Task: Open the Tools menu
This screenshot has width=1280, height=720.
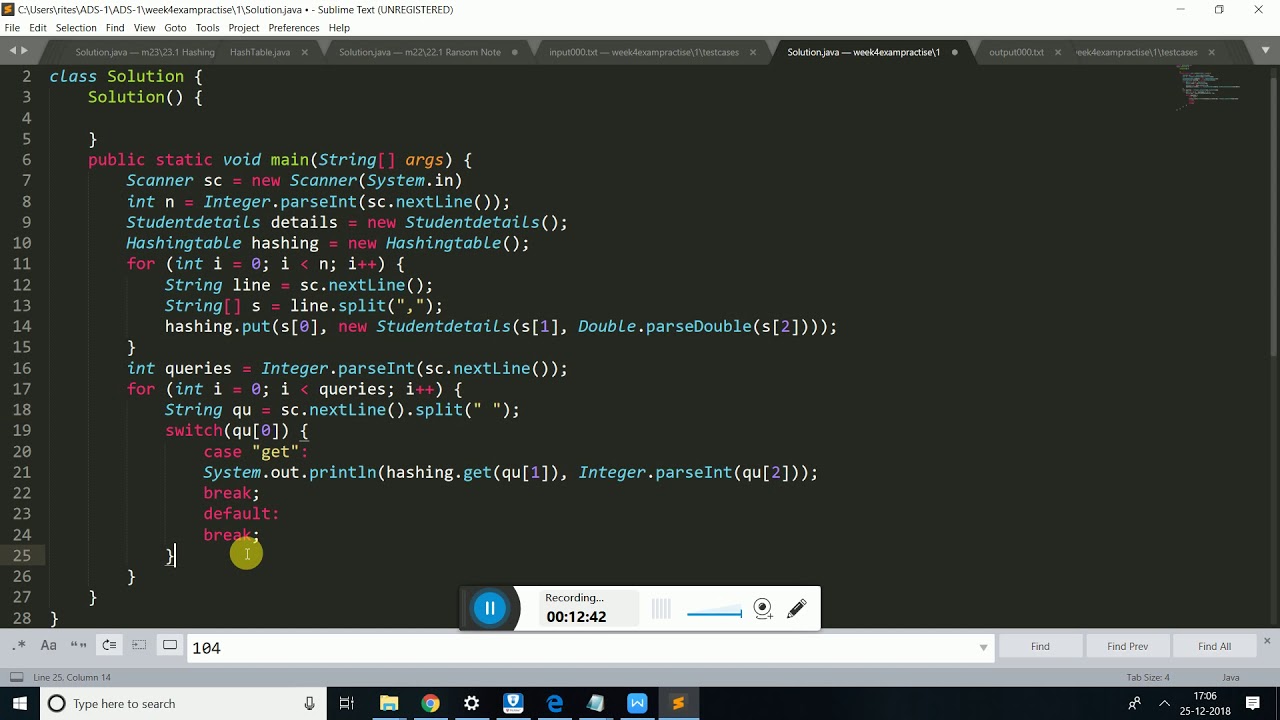Action: coord(207,28)
